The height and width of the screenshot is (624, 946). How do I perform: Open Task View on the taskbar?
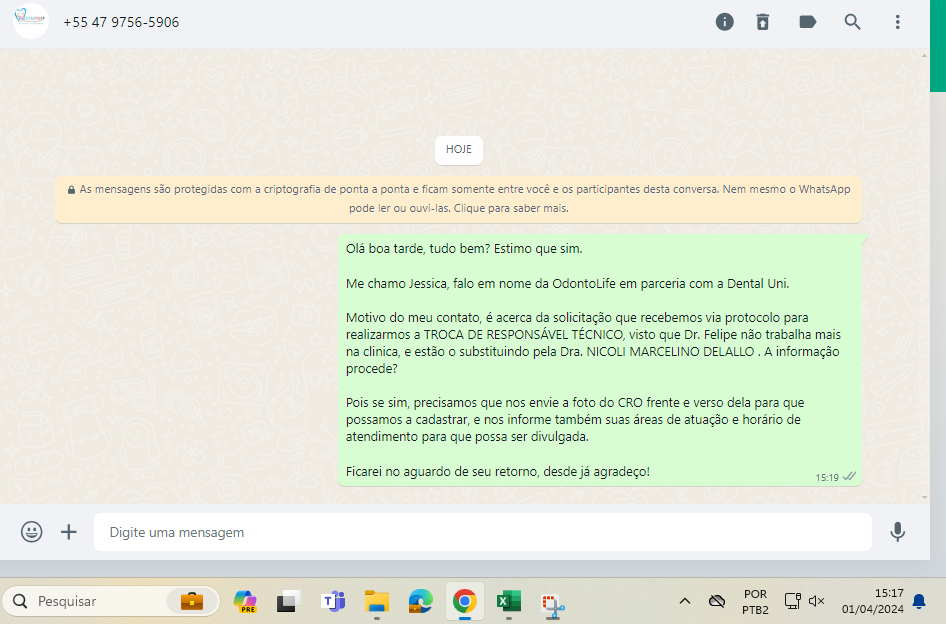(289, 601)
